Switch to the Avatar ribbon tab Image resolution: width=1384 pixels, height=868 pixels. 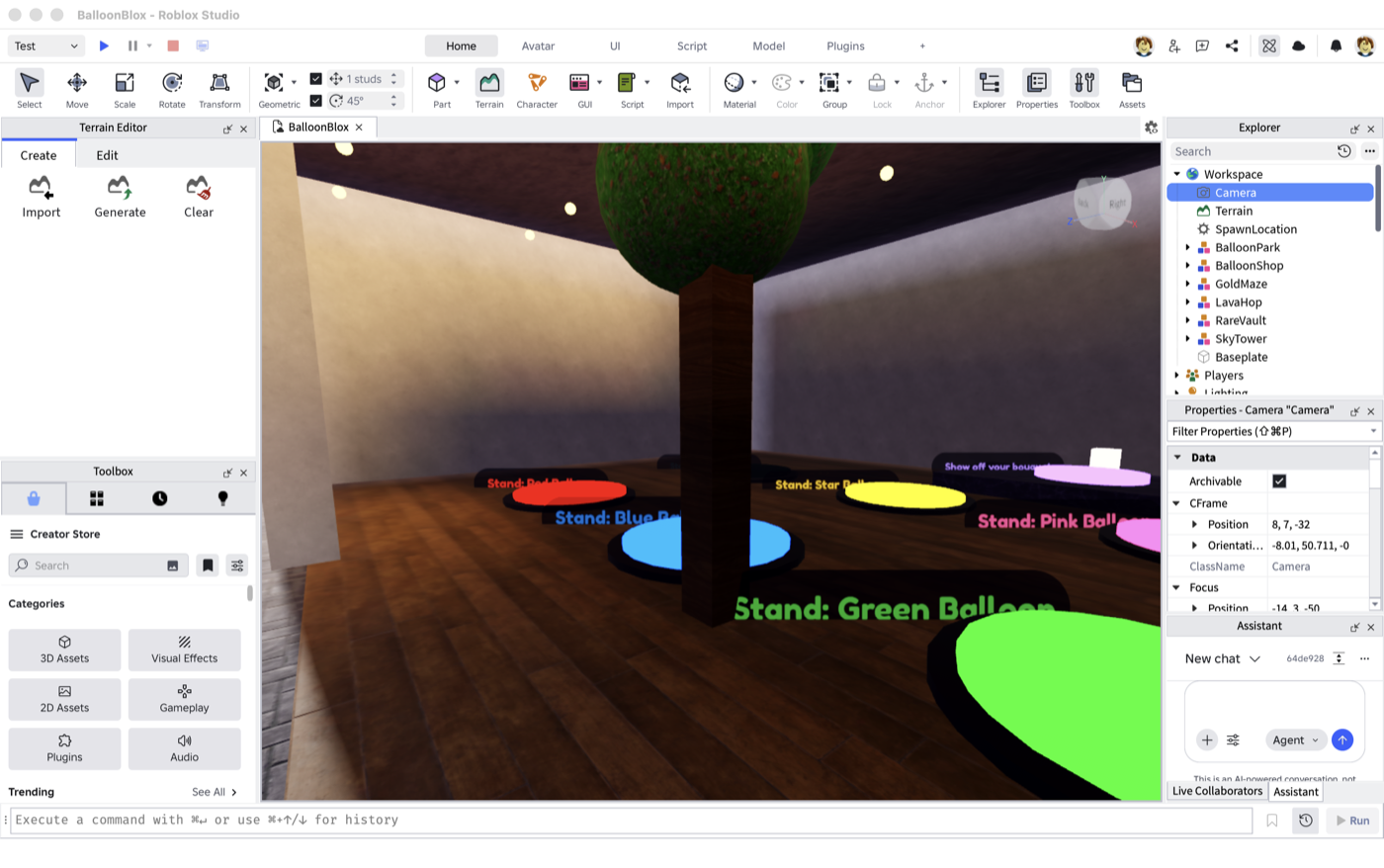click(538, 46)
